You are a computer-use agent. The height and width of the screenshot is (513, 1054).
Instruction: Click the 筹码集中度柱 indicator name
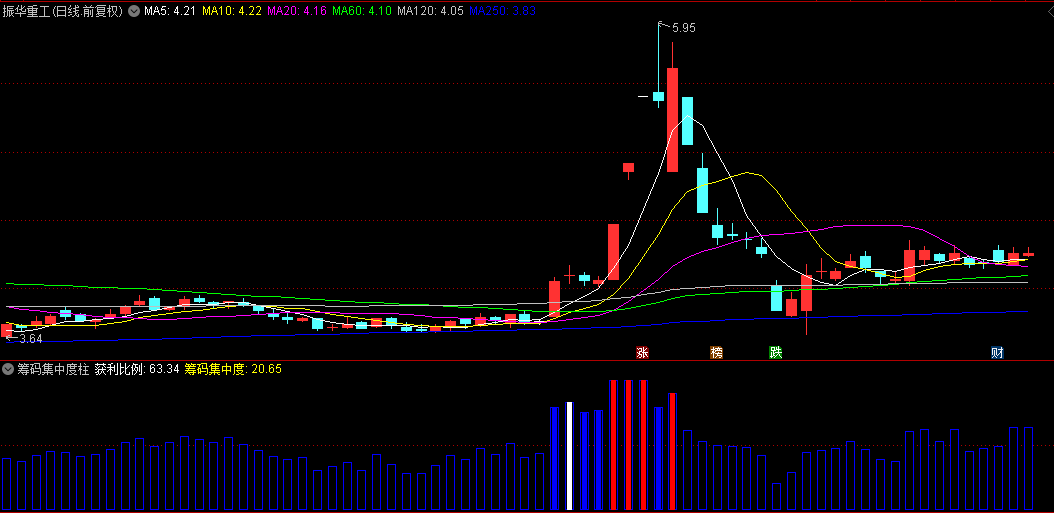coord(53,369)
